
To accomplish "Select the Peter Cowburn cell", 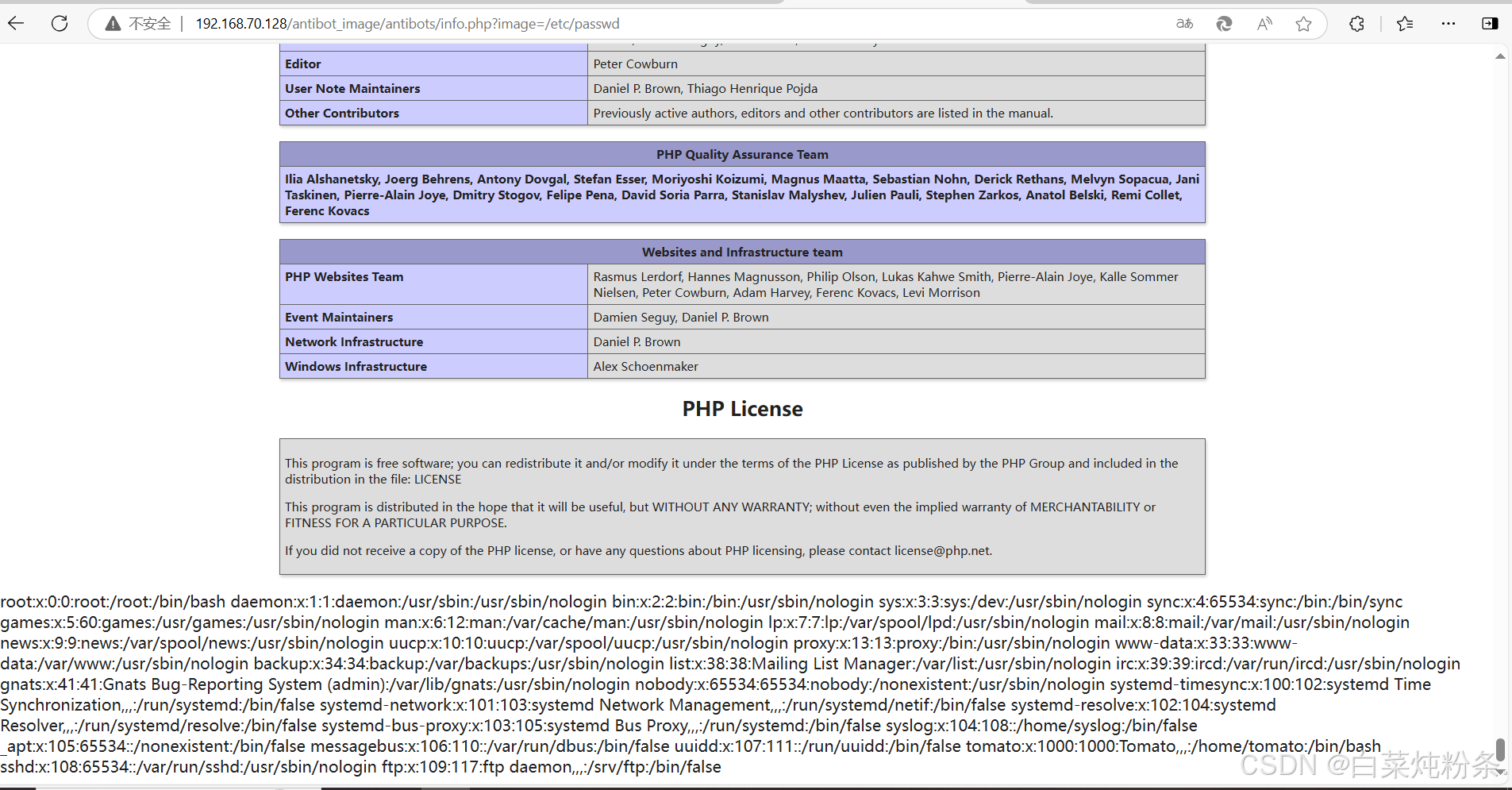I will click(x=896, y=64).
